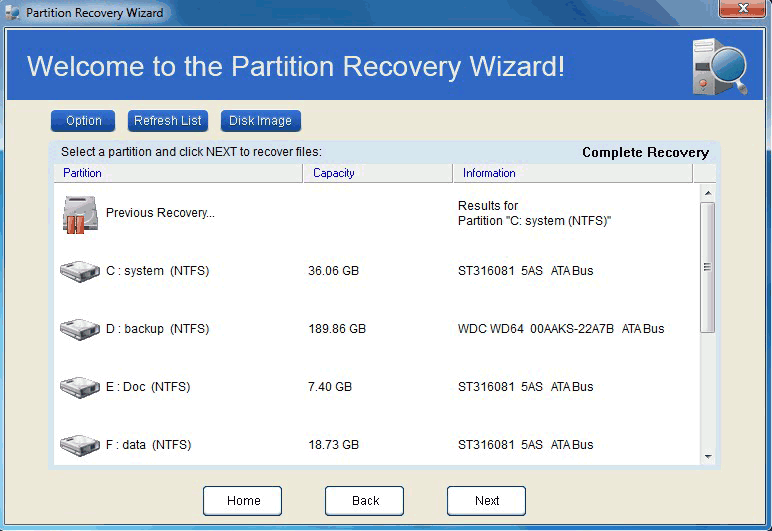This screenshot has height=531, width=772.
Task: Click WDC WD64 00AAKS-22A7B info text
Action: [x=561, y=329]
